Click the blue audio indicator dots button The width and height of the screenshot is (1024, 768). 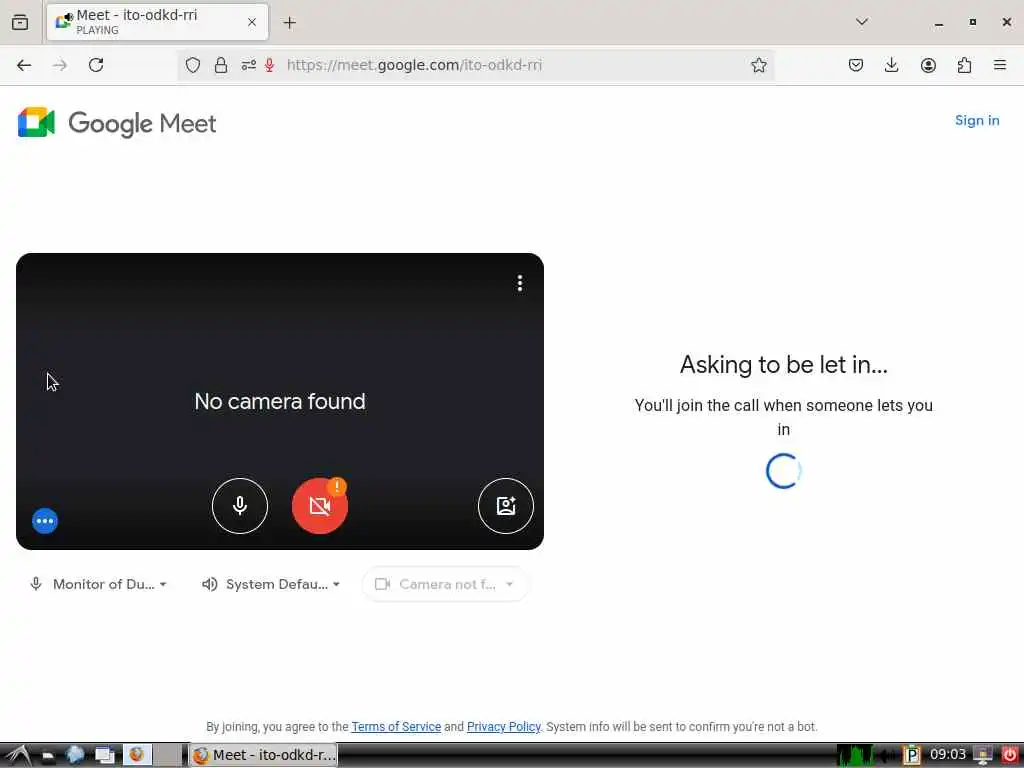pos(45,520)
